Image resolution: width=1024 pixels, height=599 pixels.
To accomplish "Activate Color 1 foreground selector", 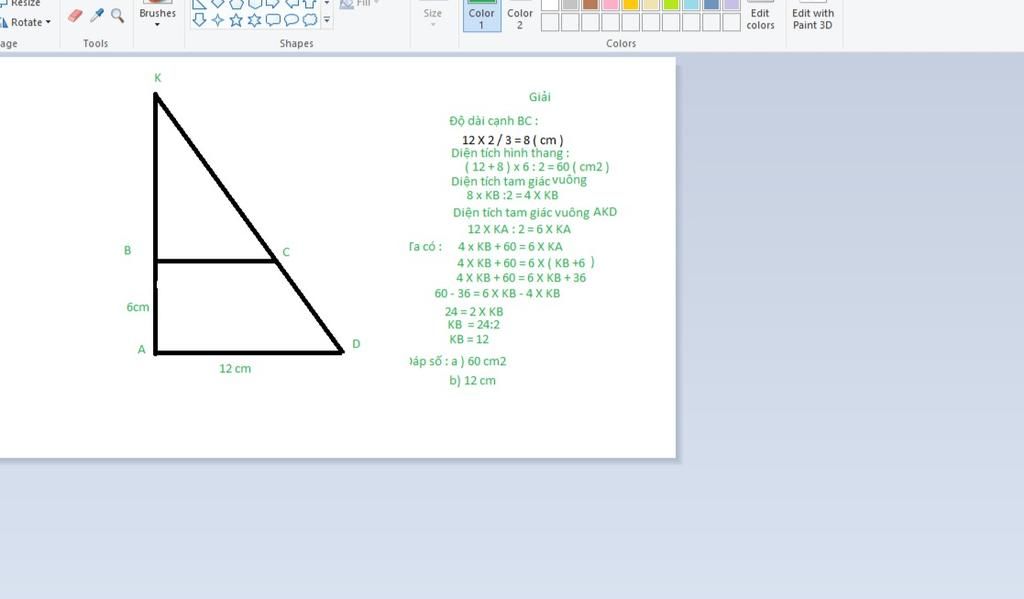I will 482,16.
